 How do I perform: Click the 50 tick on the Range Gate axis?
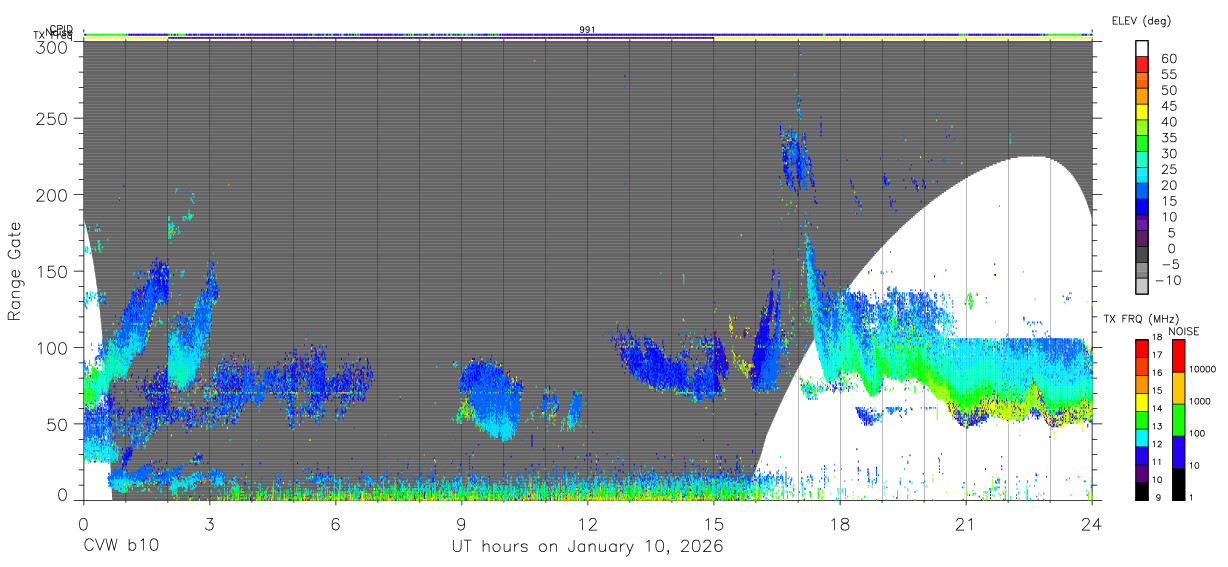58,423
